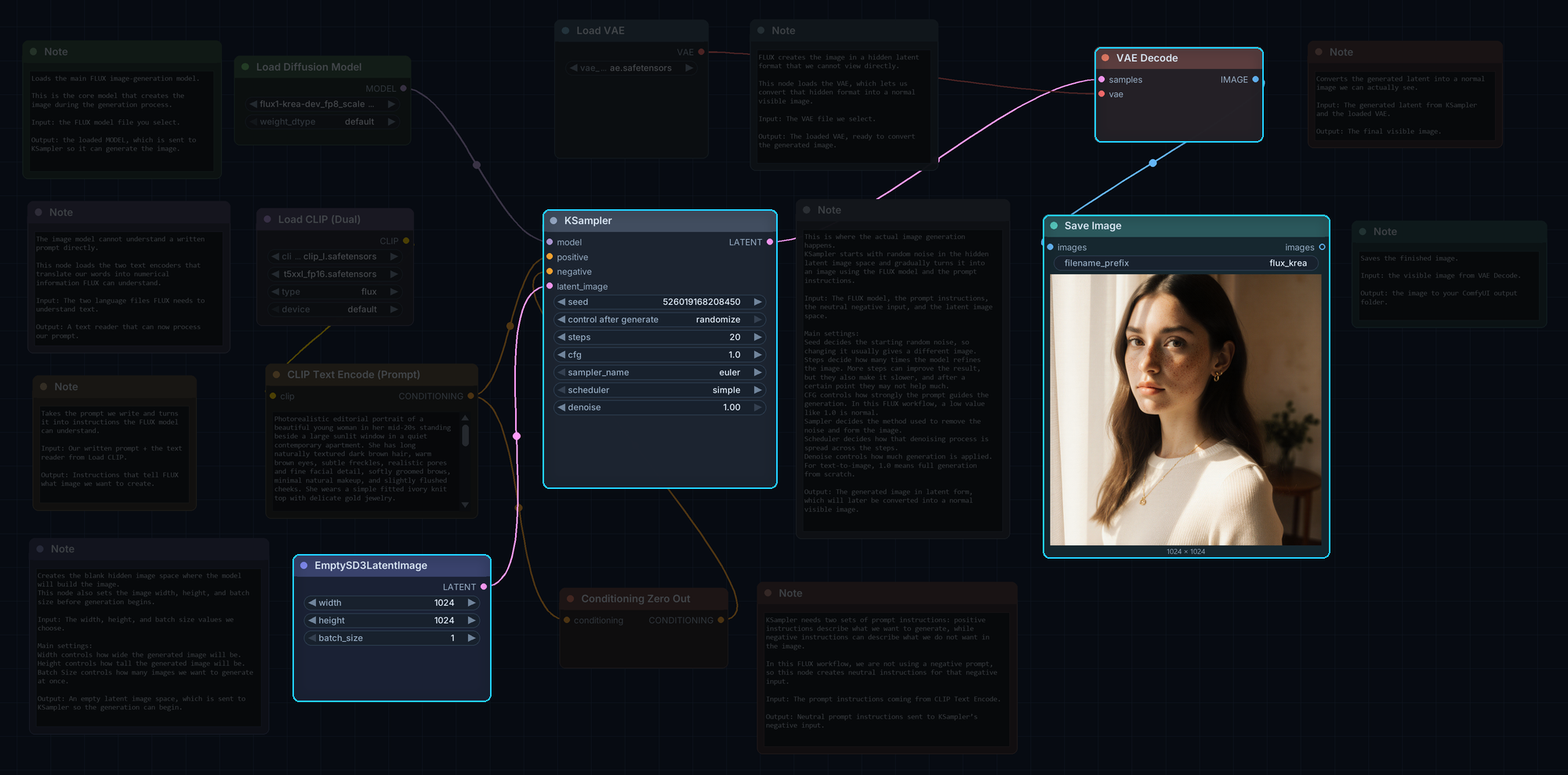Viewport: 1568px width, 775px height.
Task: Click VAE Decode's vae input socket
Action: coord(1102,94)
